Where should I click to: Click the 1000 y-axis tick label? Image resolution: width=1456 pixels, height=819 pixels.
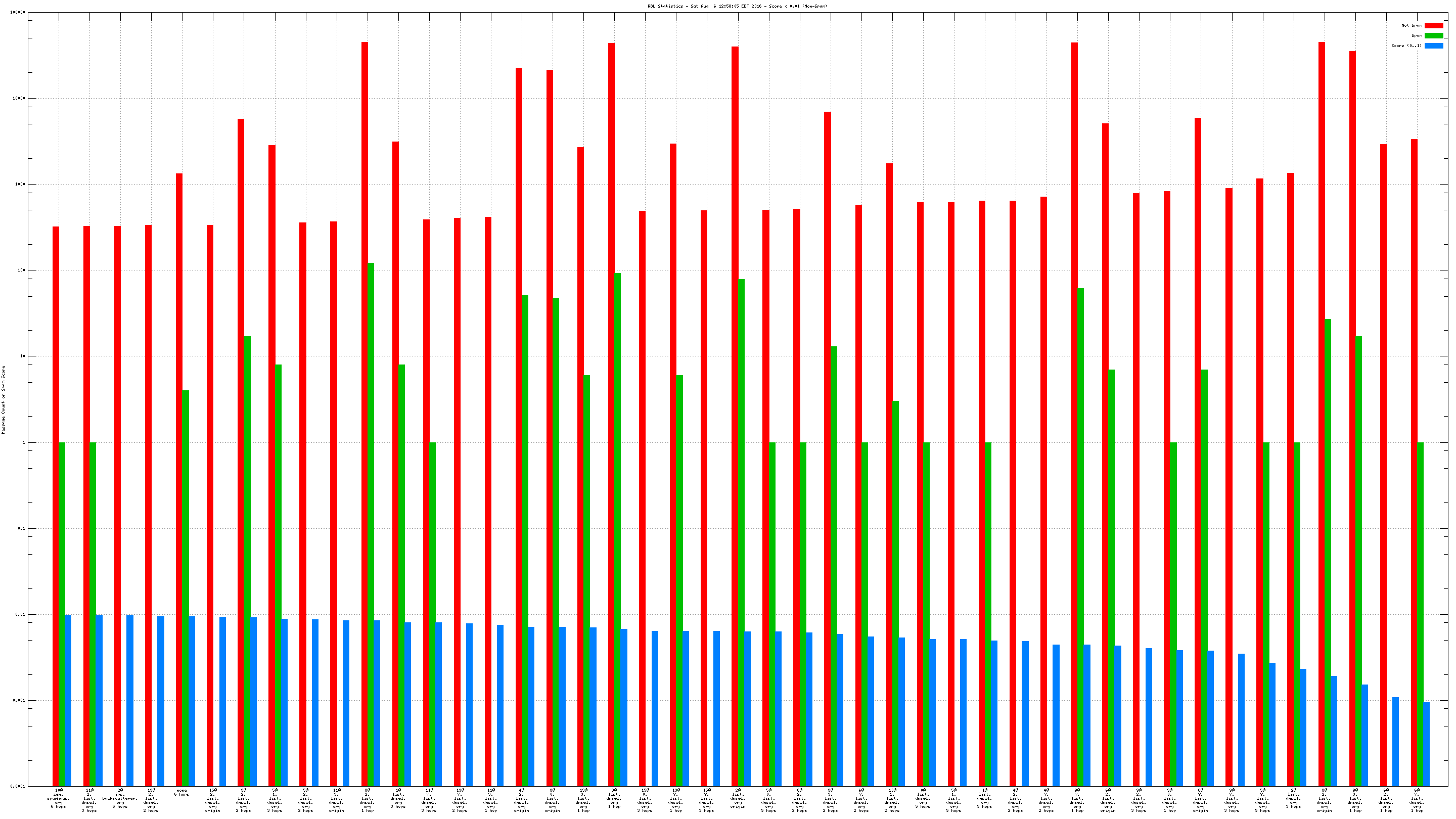[x=19, y=184]
